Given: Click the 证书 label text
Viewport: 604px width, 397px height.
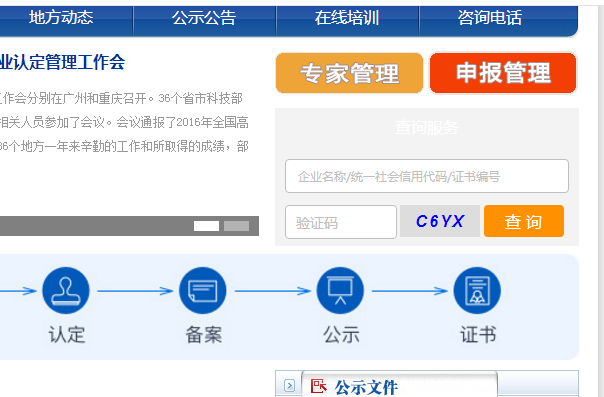Looking at the screenshot, I should [x=478, y=334].
